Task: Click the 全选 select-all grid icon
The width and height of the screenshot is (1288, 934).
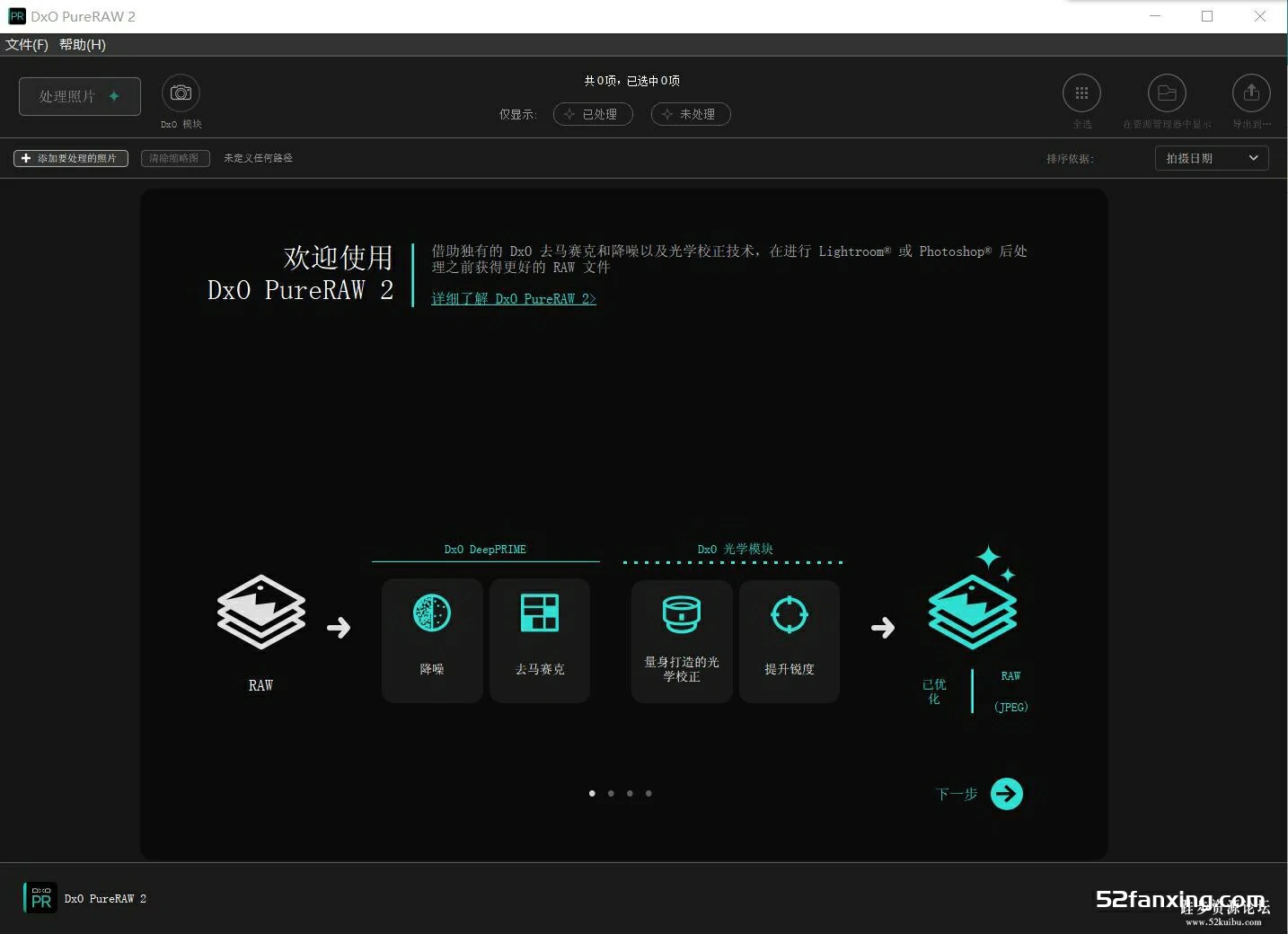Action: (1081, 93)
